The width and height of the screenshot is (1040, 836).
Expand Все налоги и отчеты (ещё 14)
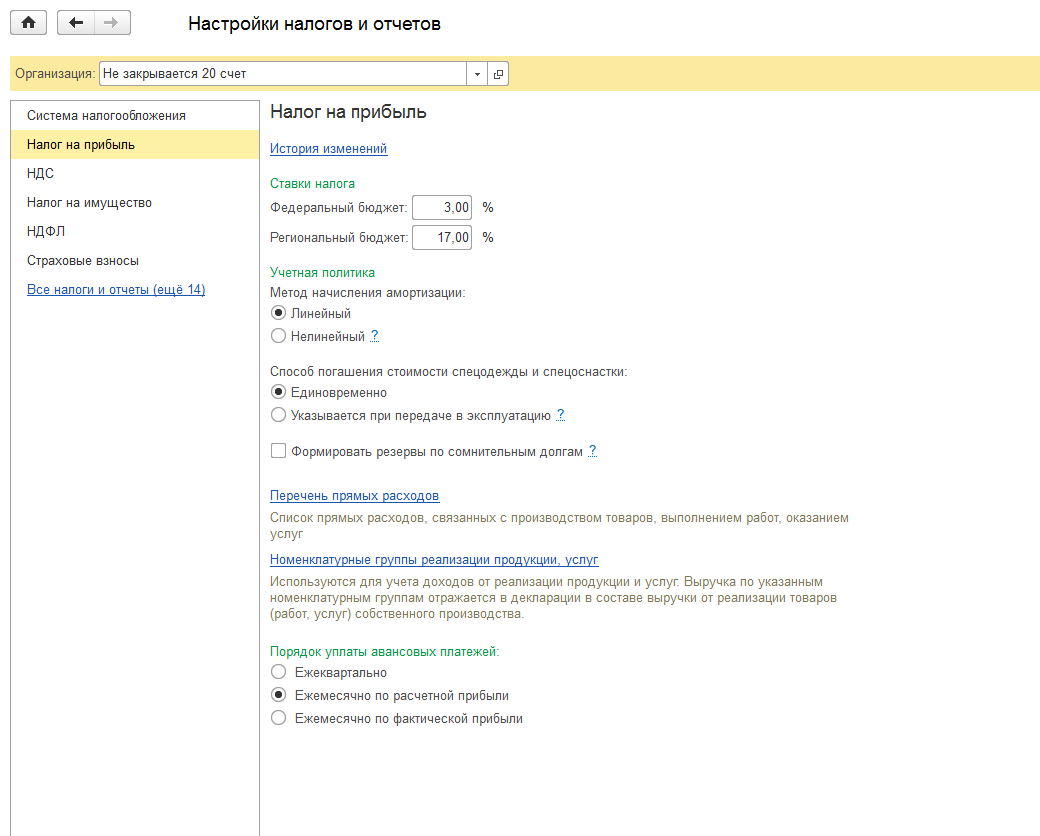point(116,290)
